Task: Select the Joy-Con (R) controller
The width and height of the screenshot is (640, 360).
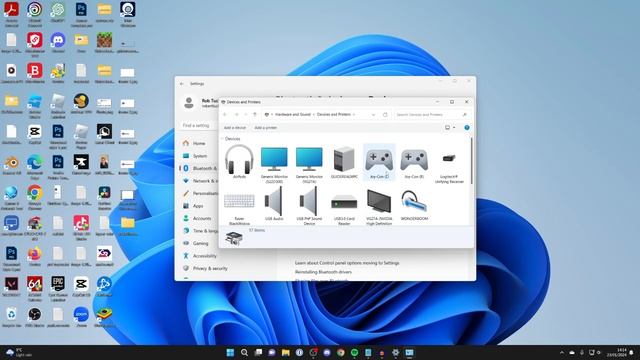Action: [414, 162]
